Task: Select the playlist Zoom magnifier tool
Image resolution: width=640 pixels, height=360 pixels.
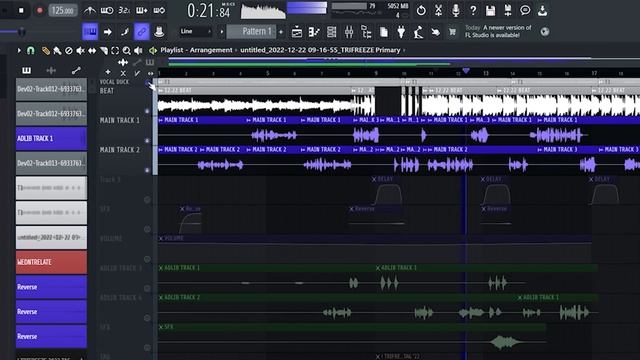Action: tap(127, 50)
